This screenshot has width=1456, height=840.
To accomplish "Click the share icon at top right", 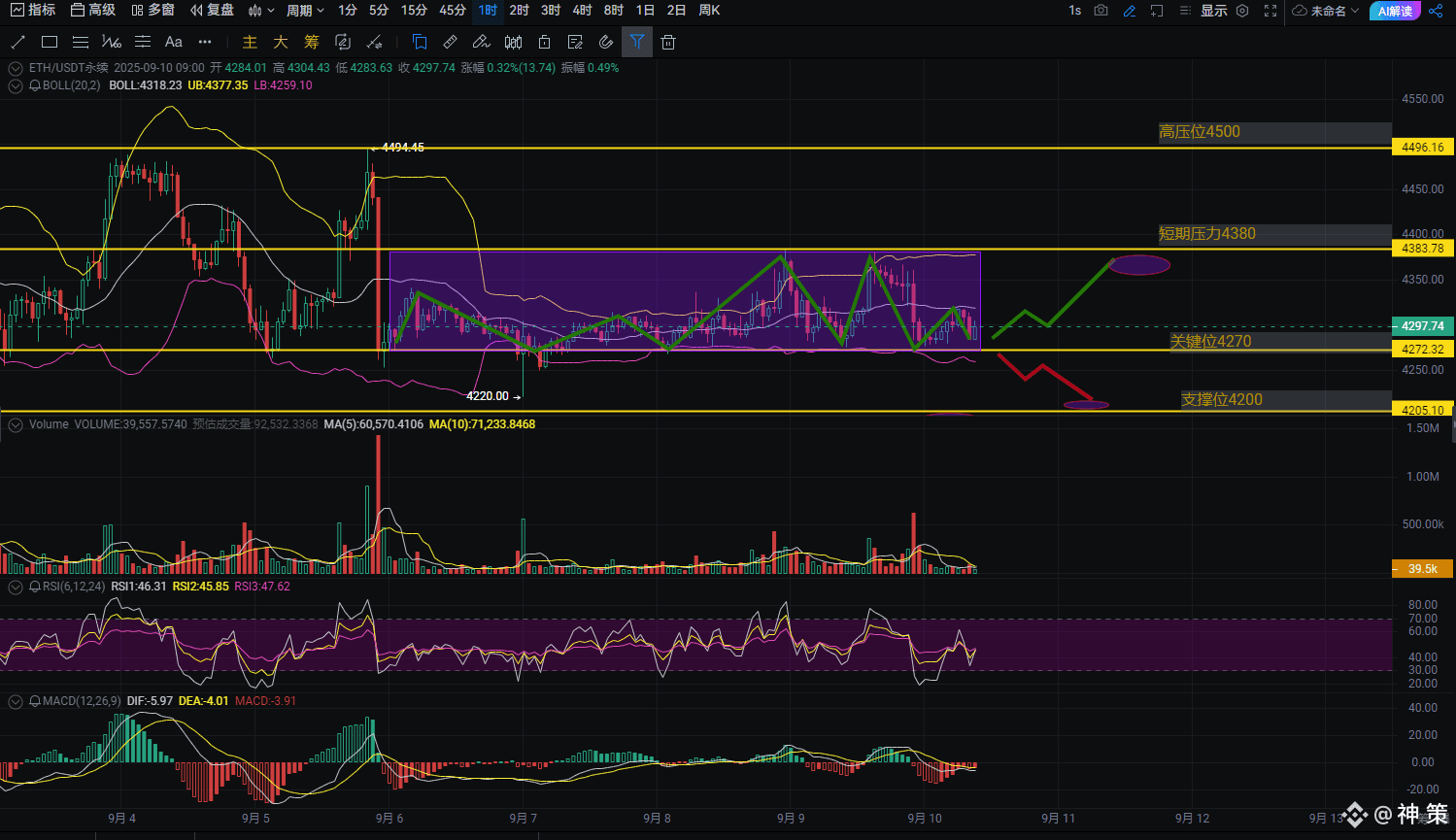I will [x=1436, y=11].
